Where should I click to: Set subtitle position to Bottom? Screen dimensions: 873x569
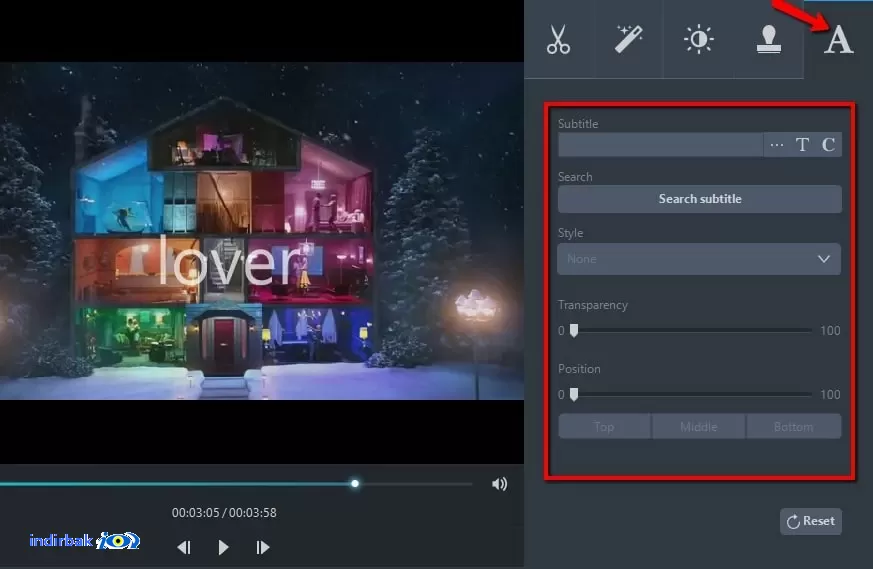(793, 426)
